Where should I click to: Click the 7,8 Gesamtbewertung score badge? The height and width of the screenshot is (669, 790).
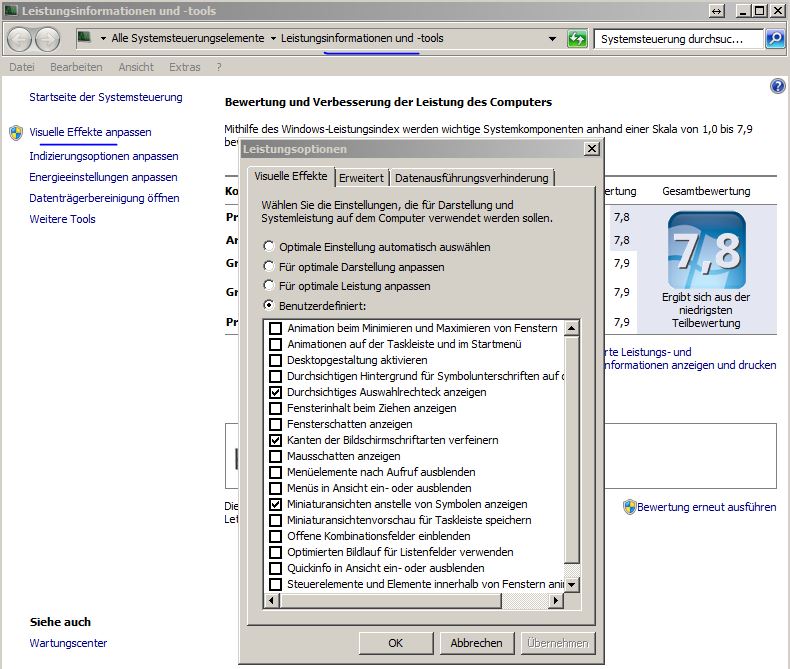(x=706, y=250)
